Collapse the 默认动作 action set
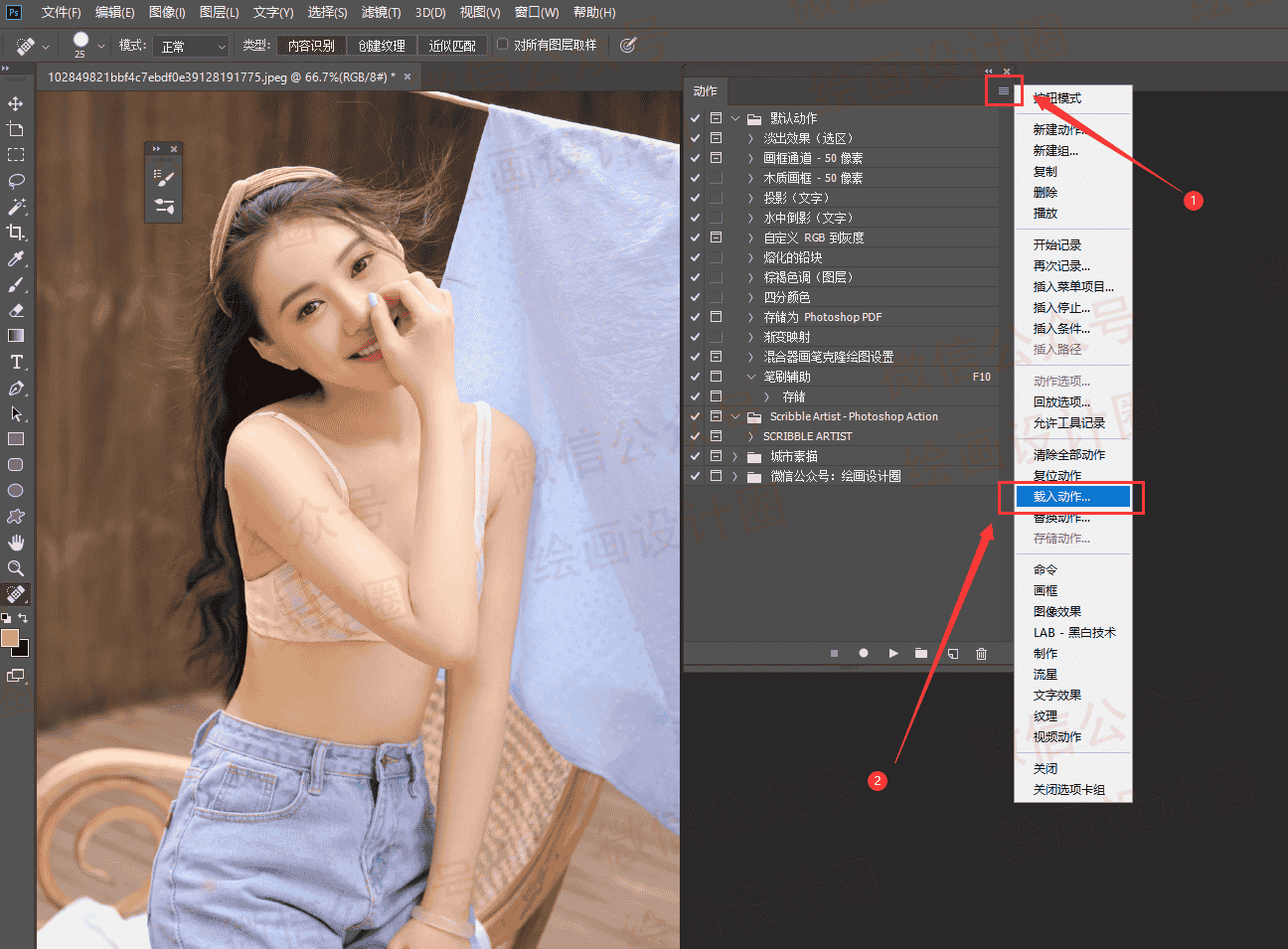Image resolution: width=1288 pixels, height=949 pixels. (x=735, y=118)
